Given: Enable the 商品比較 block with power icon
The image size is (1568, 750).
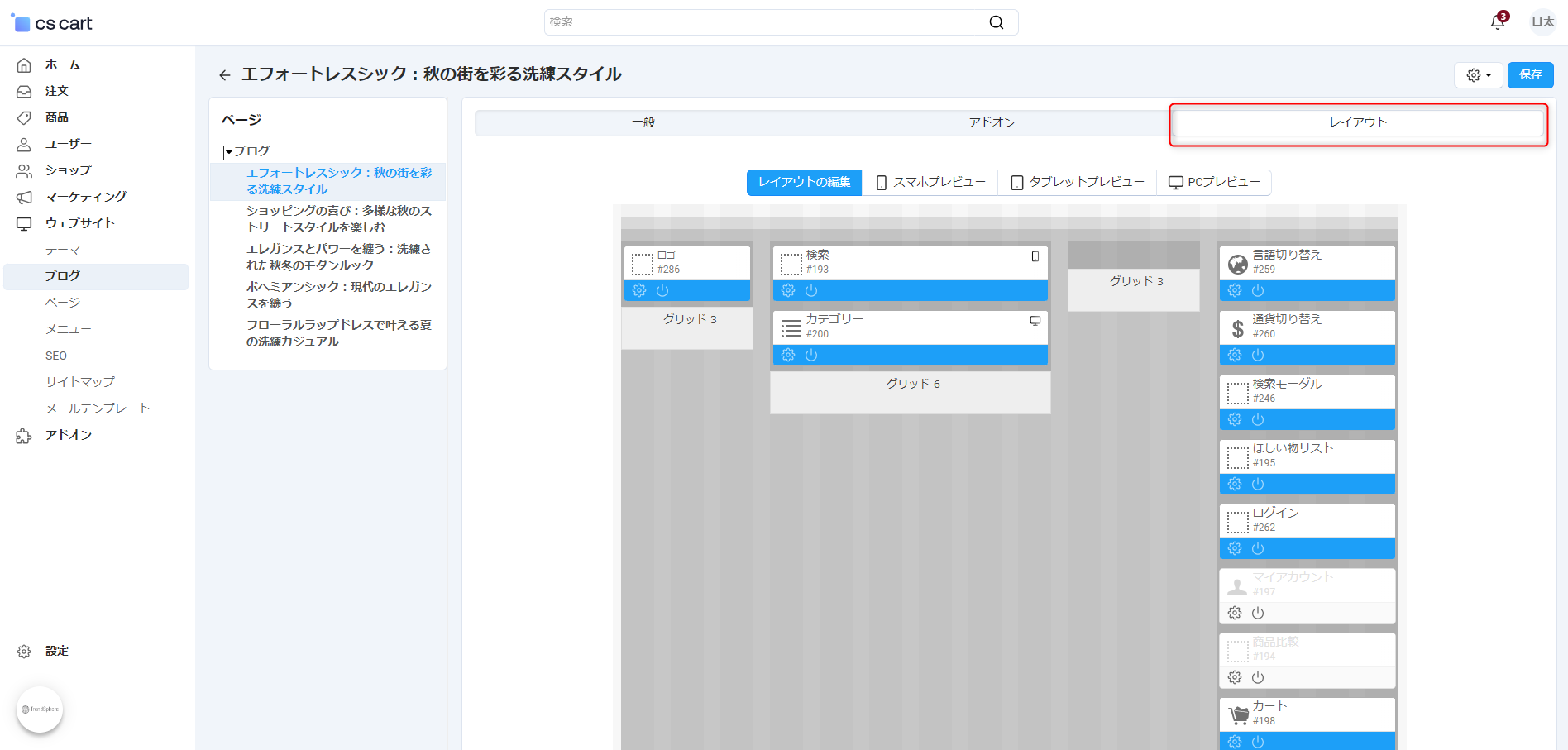Looking at the screenshot, I should (1258, 677).
